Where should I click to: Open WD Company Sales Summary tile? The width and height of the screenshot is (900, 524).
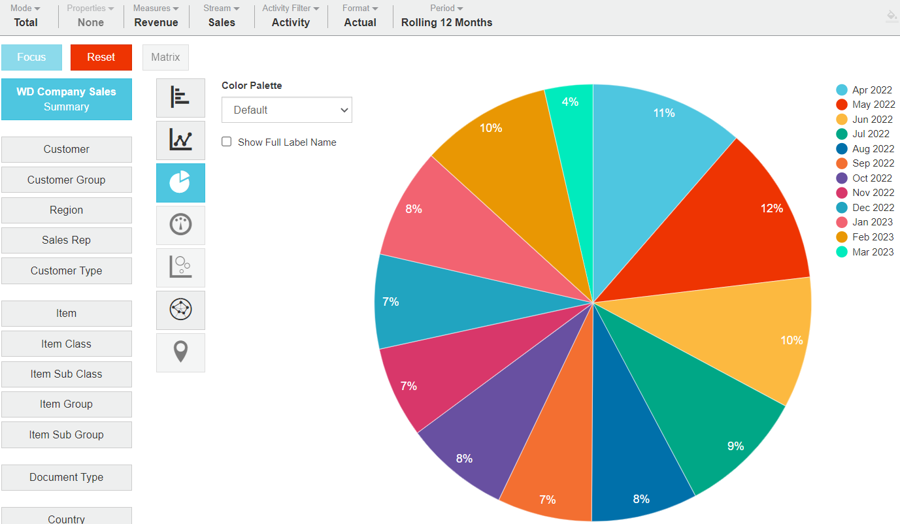click(x=66, y=99)
